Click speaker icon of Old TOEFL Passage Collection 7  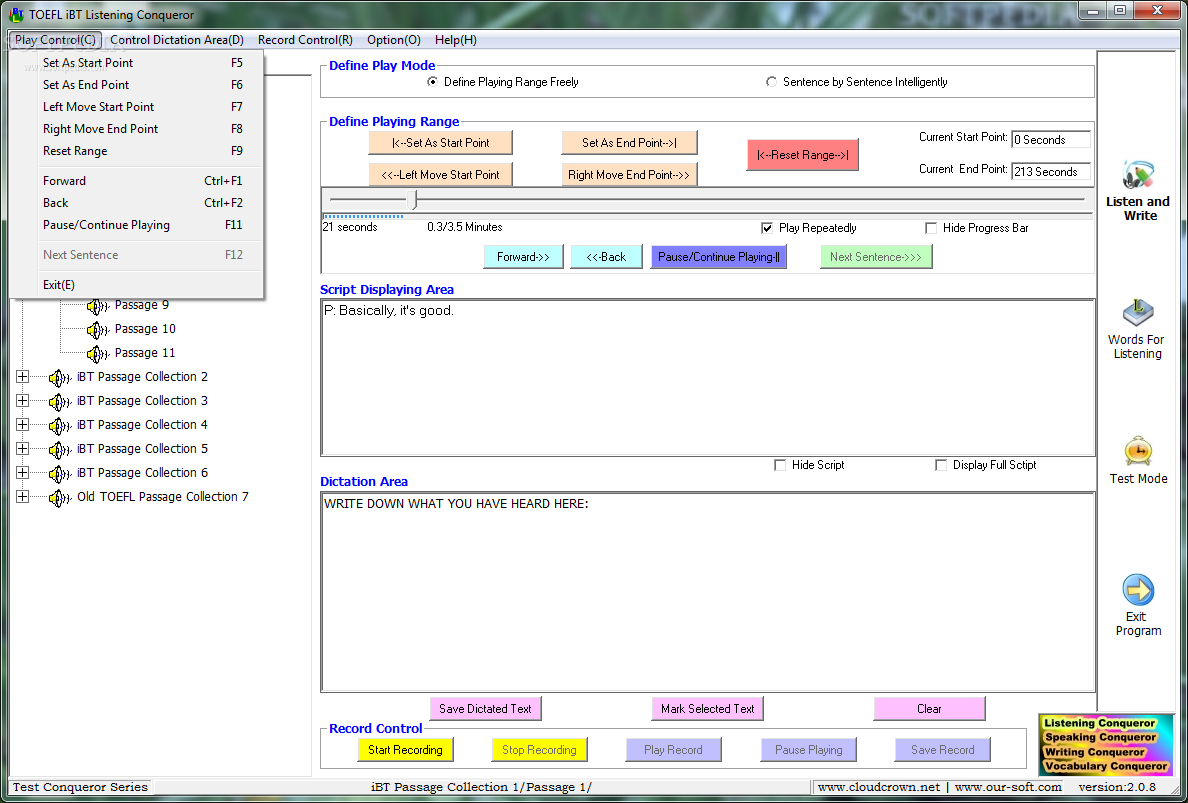coord(60,498)
